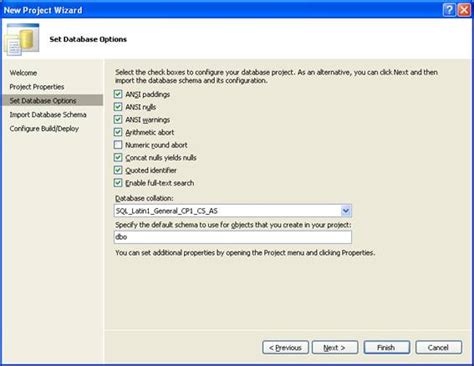Viewport: 474px width, 366px height.
Task: Click the Previous button
Action: coord(285,348)
